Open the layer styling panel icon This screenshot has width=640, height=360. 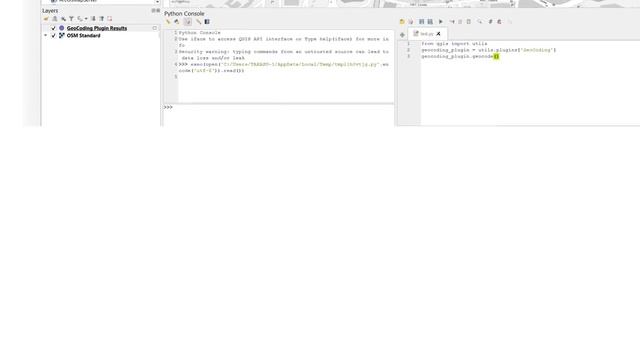point(46,19)
